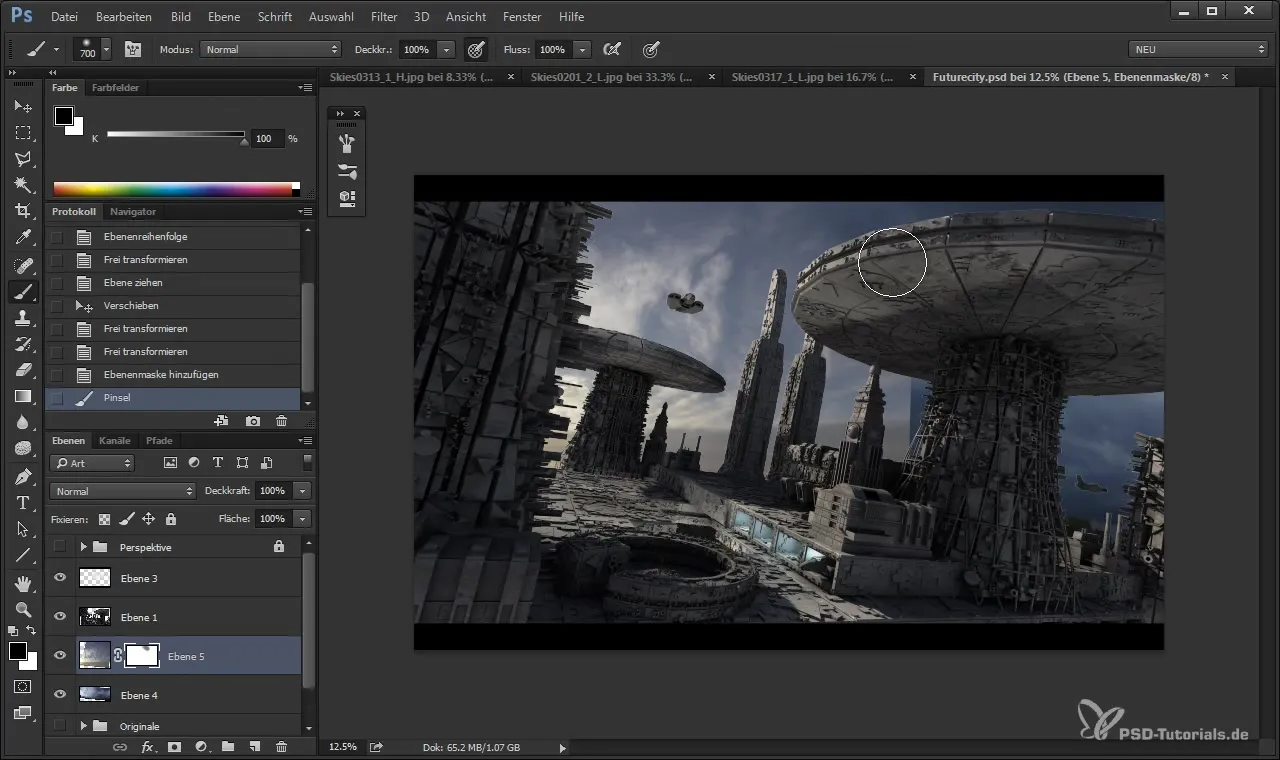Viewport: 1280px width, 760px height.
Task: Select the Crop tool
Action: point(23,211)
